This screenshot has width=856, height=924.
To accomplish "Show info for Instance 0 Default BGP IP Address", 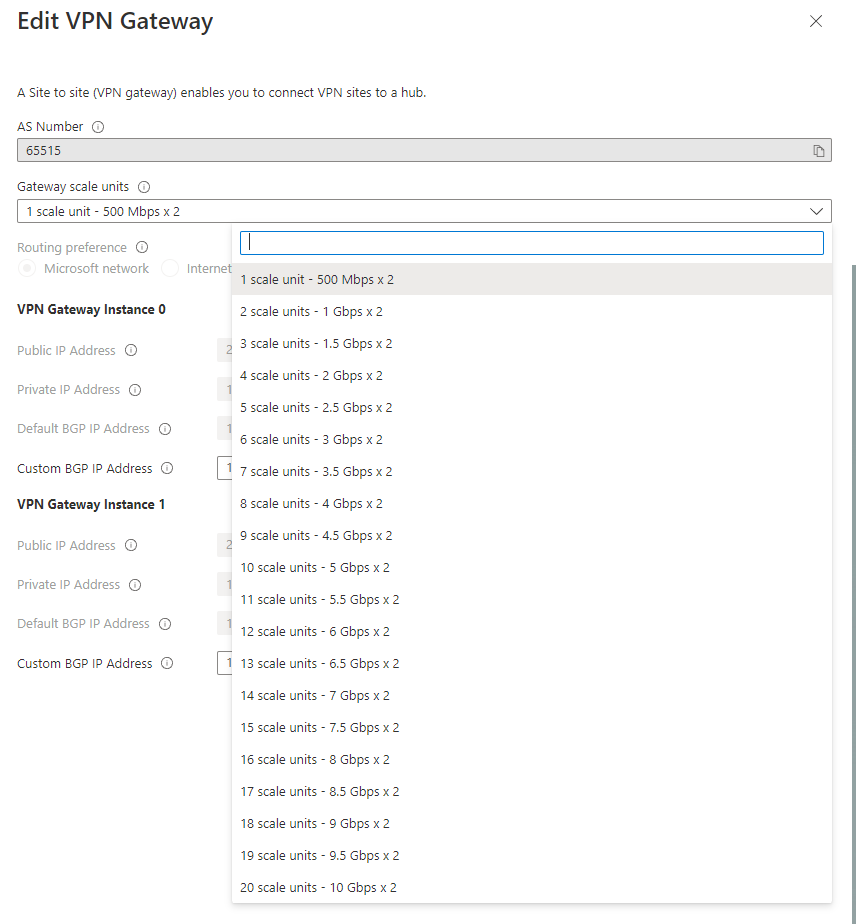I will [165, 429].
